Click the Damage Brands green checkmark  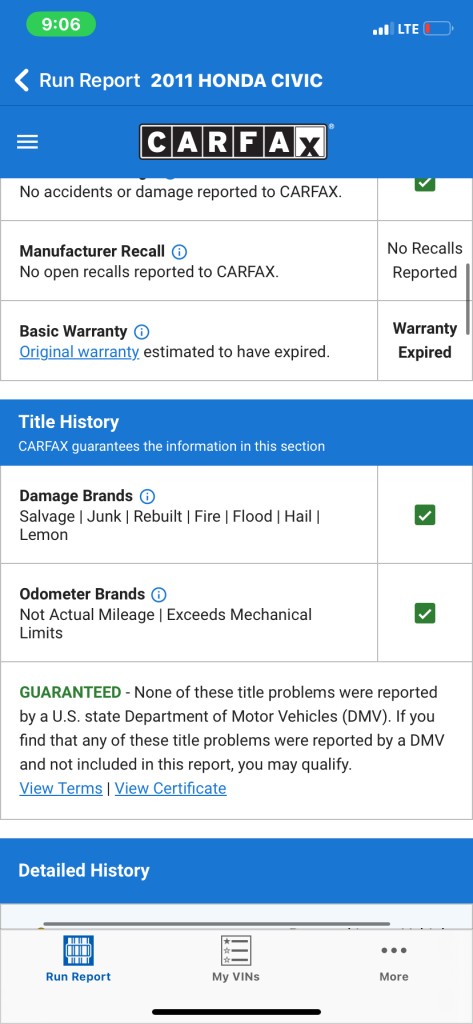[x=425, y=516]
